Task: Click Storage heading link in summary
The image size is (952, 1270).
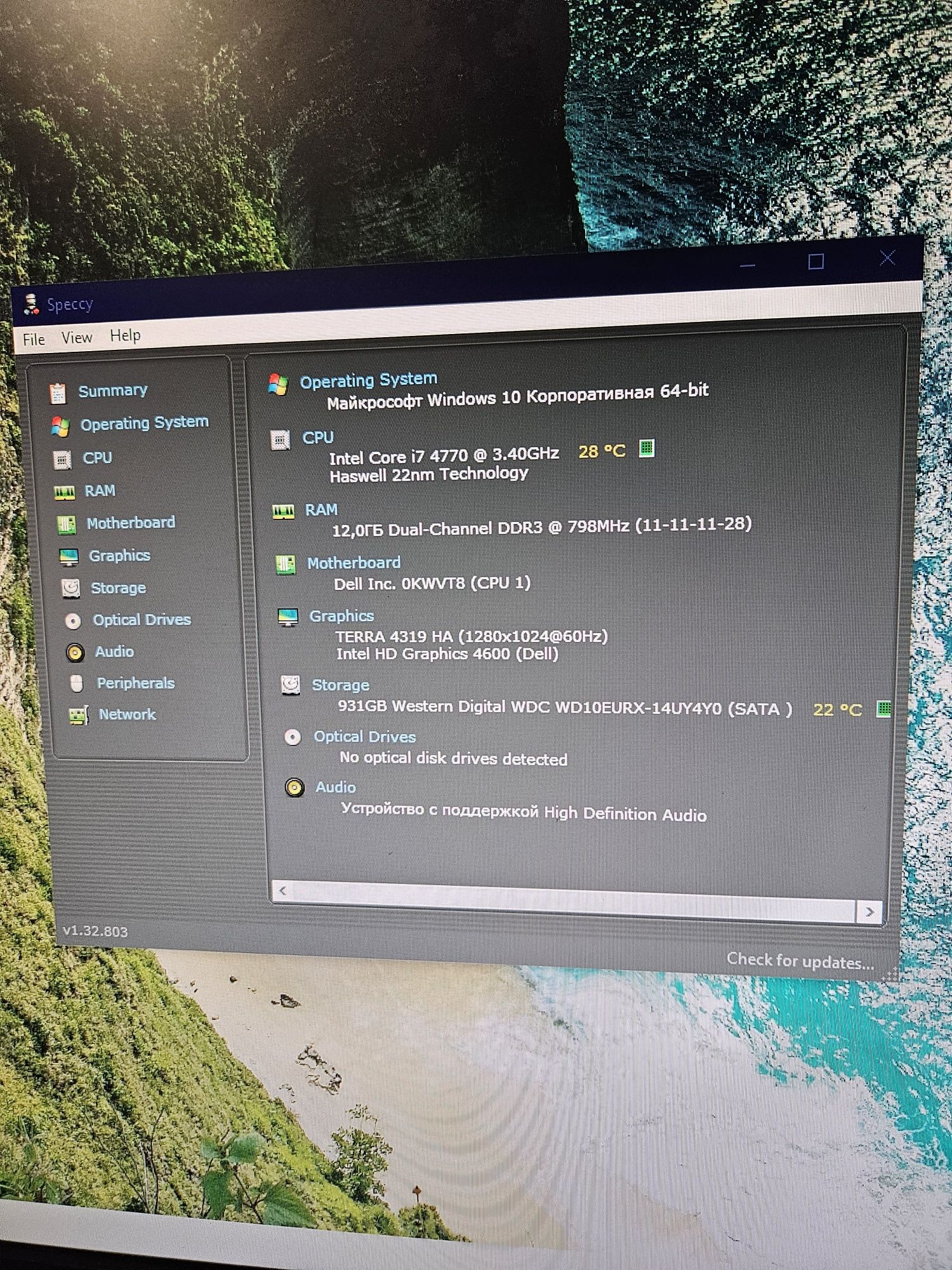Action: pos(341,685)
